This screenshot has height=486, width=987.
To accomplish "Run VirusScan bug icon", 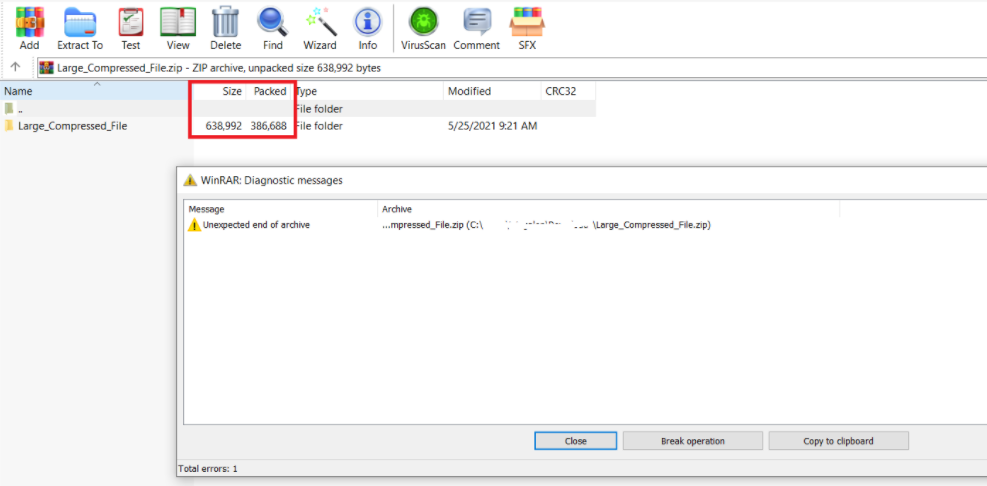I will [x=424, y=28].
